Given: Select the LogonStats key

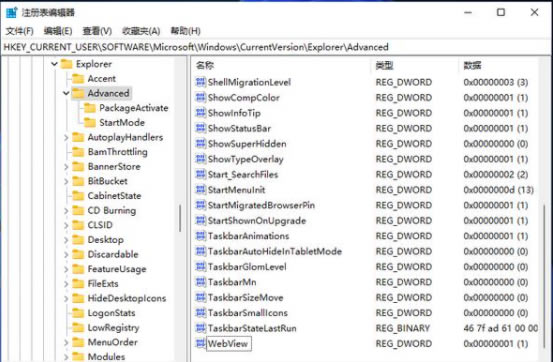Looking at the screenshot, I should [x=111, y=313].
